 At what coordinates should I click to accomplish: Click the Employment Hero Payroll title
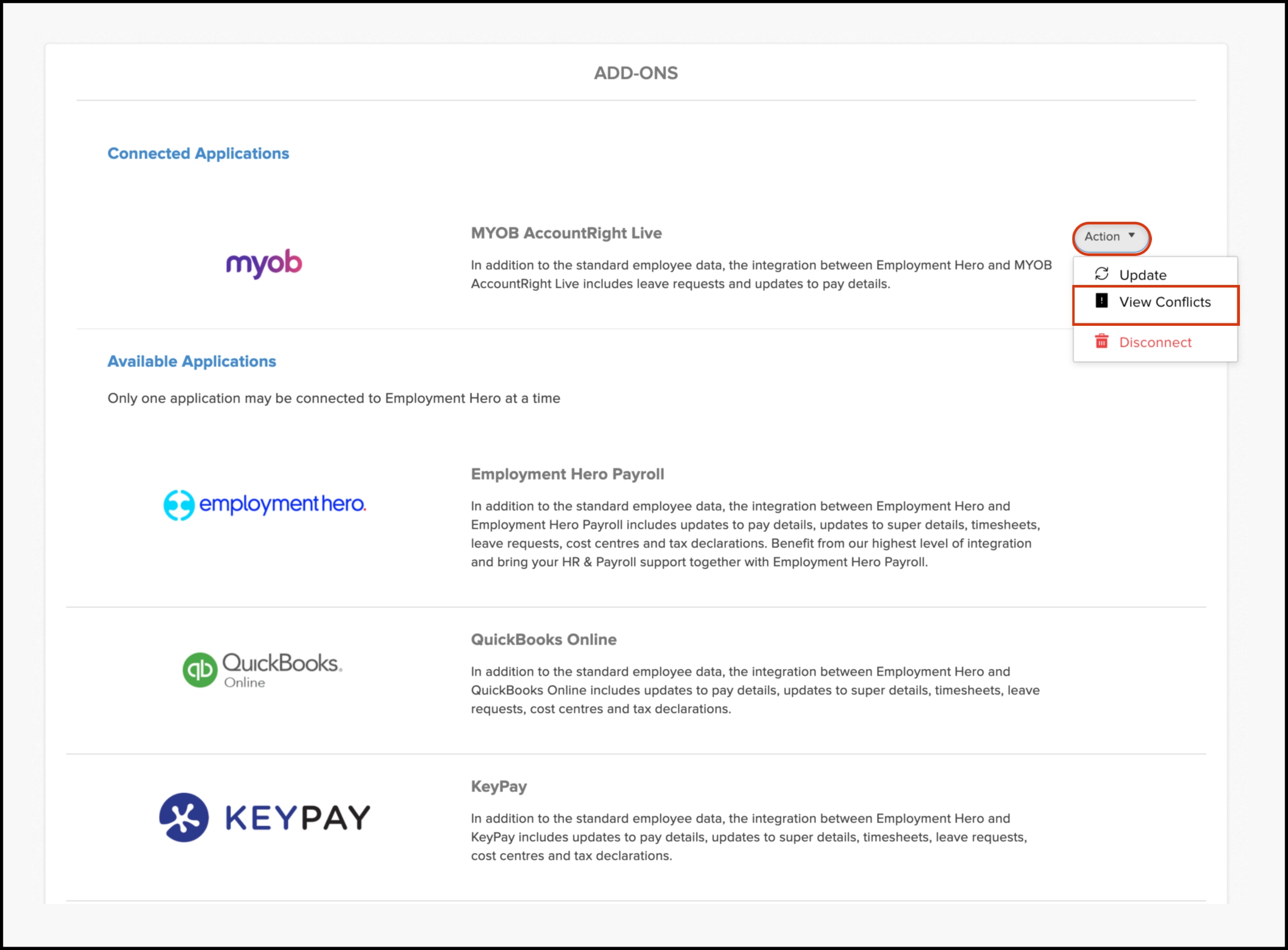click(567, 474)
